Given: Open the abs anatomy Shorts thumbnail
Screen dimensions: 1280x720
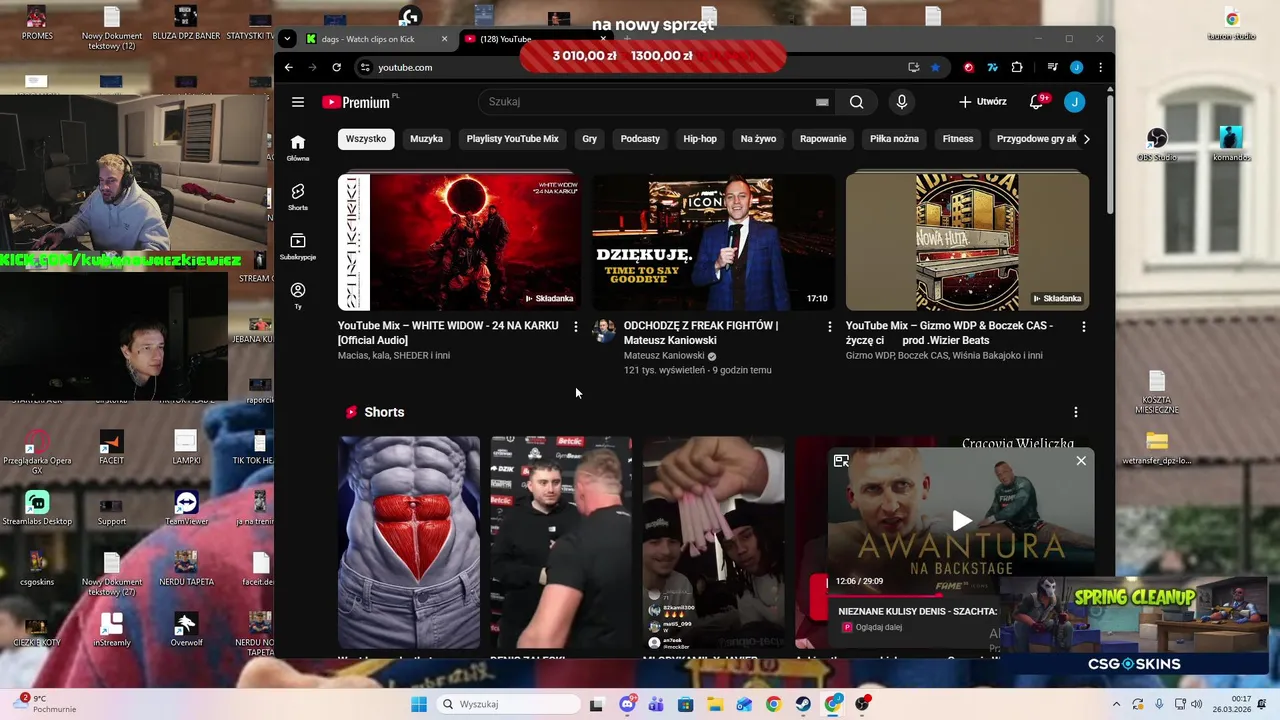Looking at the screenshot, I should pos(409,542).
